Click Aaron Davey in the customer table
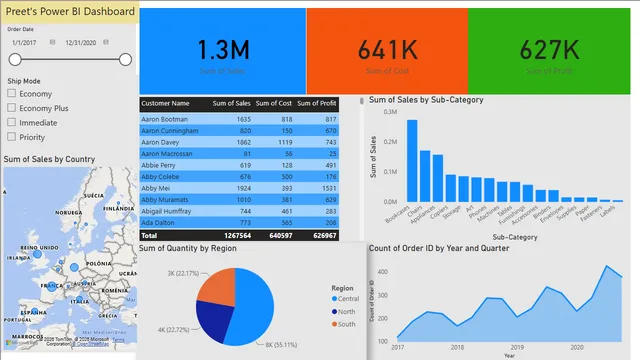The width and height of the screenshot is (640, 360). click(160, 142)
